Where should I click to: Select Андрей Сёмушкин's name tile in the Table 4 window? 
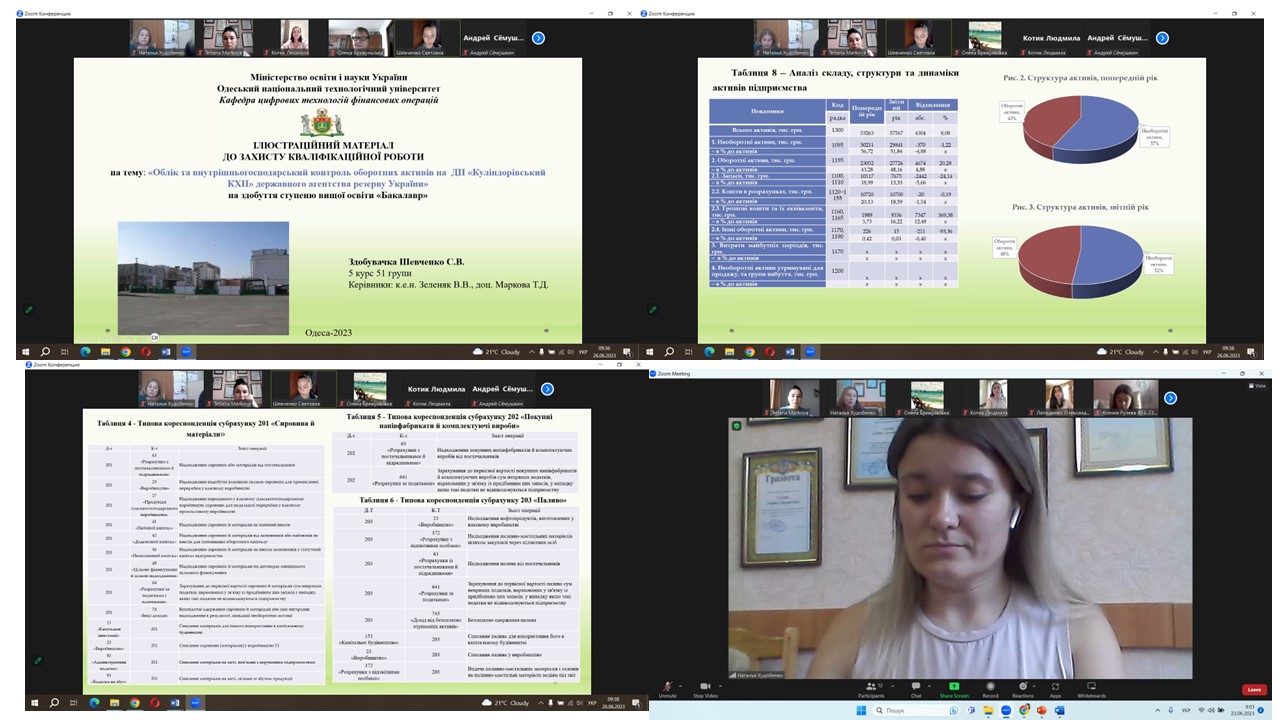500,389
